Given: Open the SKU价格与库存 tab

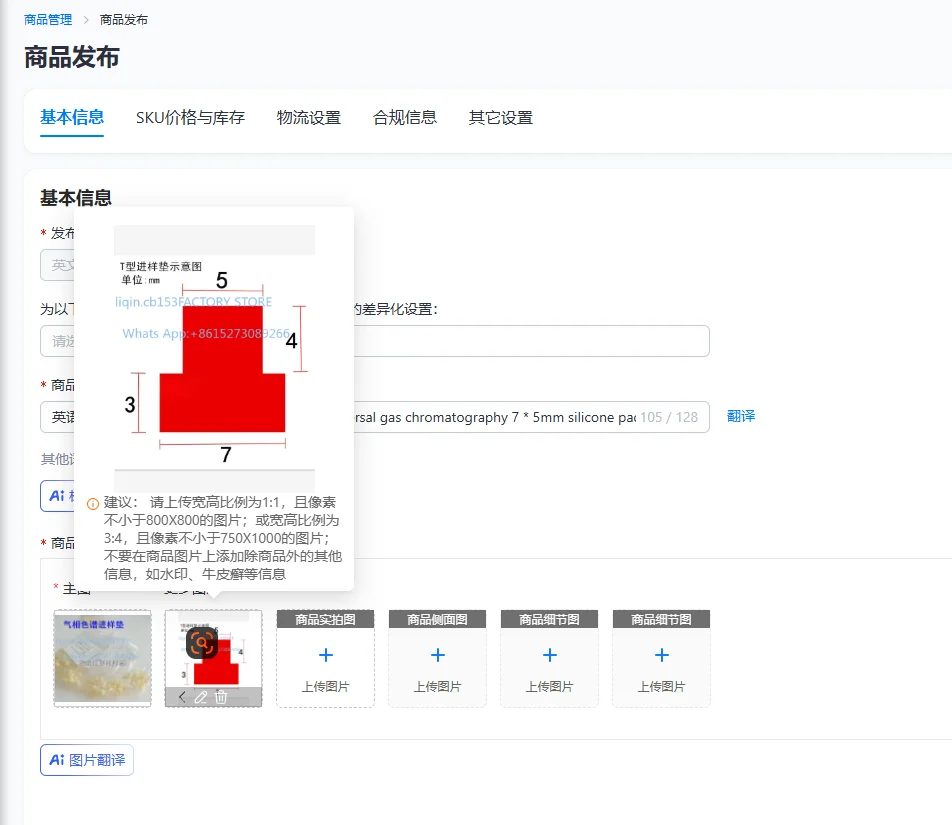Looking at the screenshot, I should point(190,117).
